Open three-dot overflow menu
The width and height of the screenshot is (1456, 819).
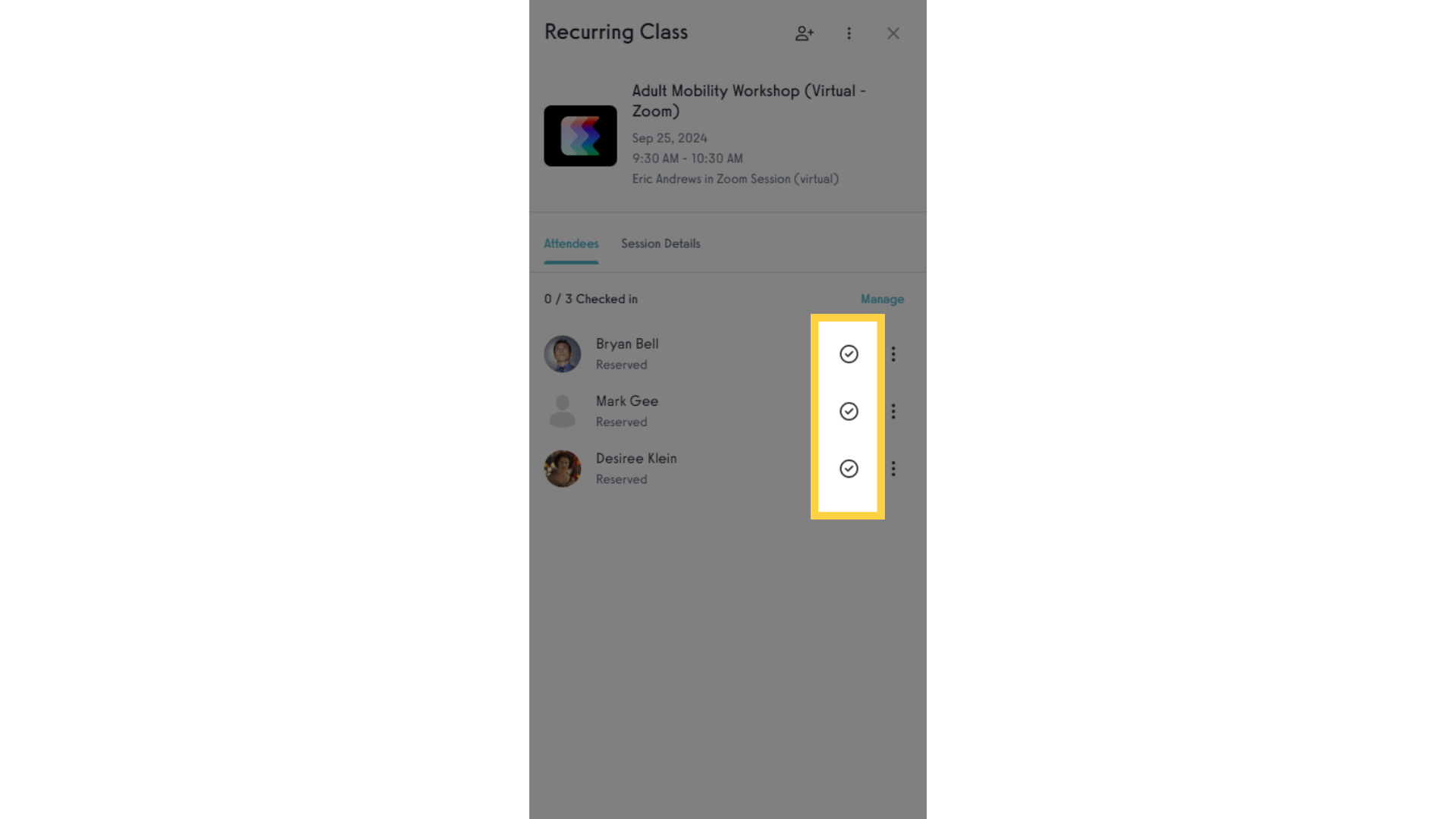tap(849, 32)
